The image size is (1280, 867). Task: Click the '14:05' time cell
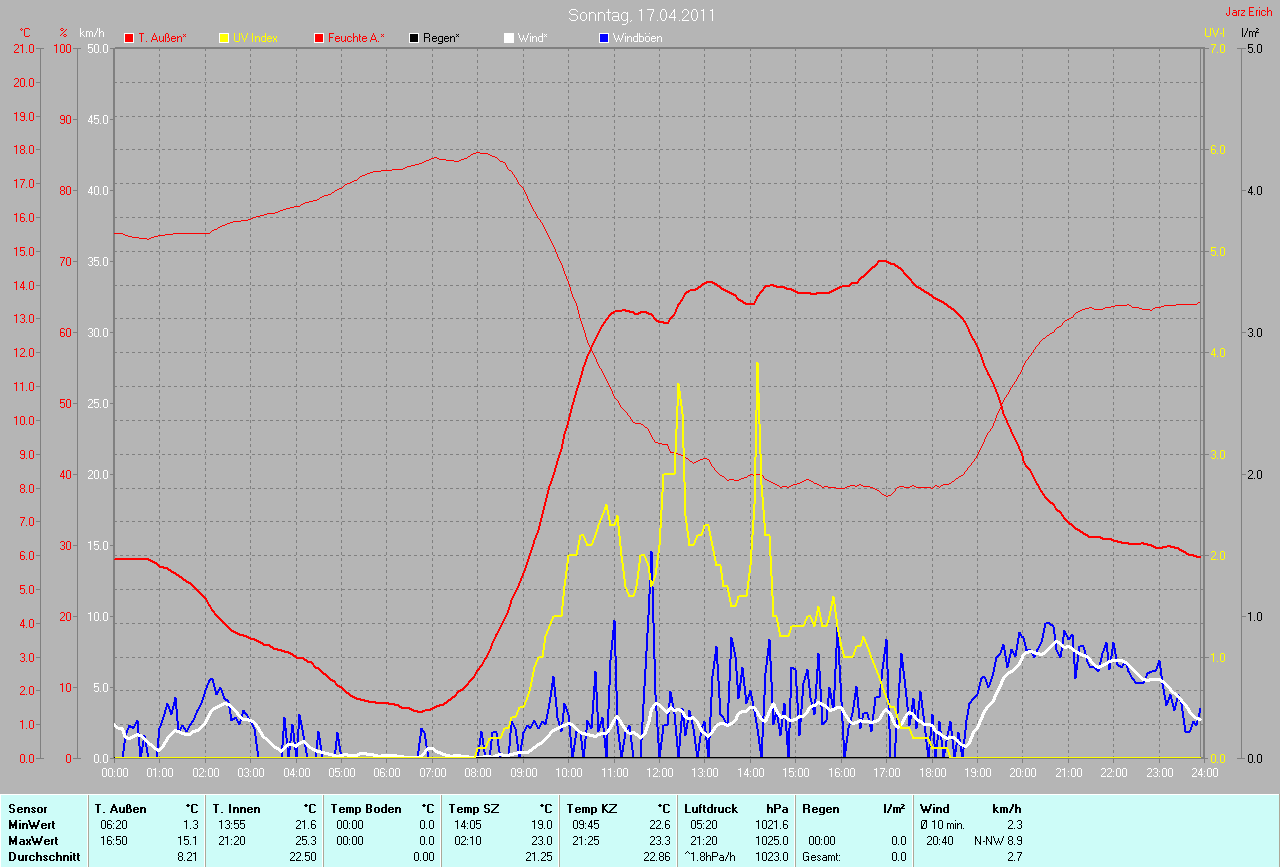(x=468, y=825)
